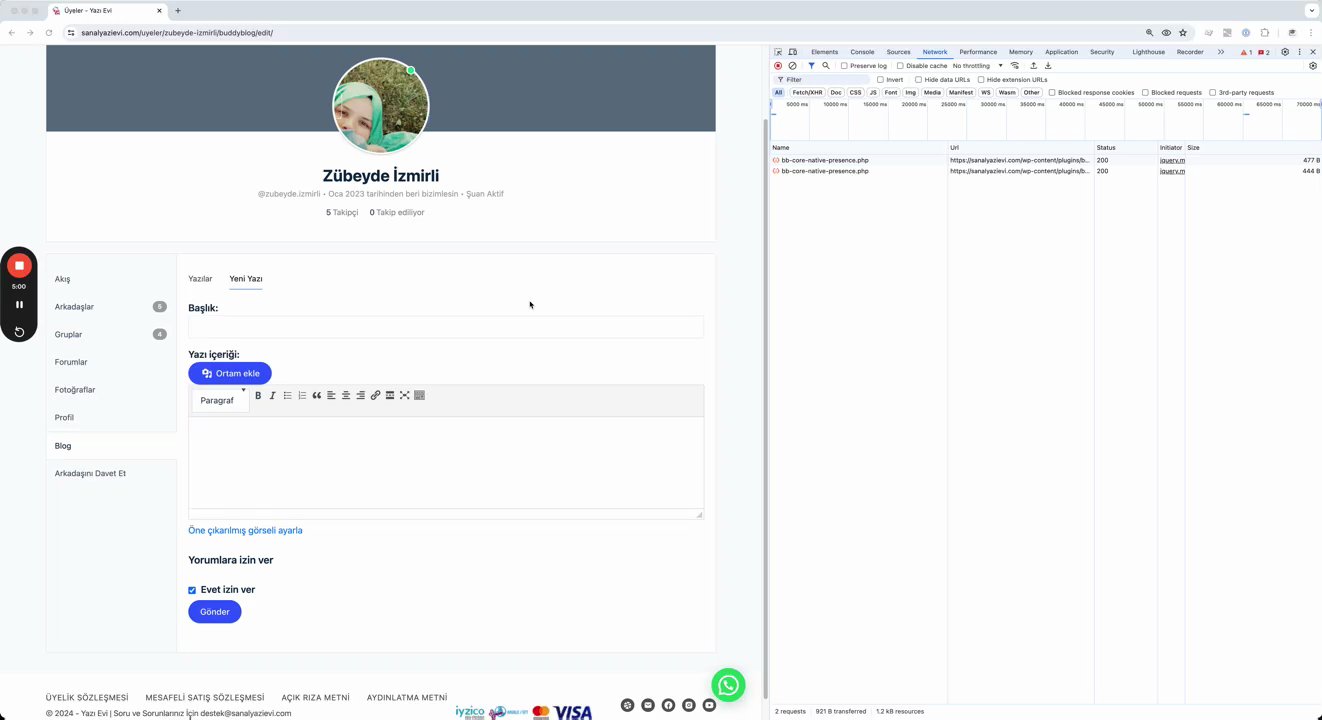Reload the browser page
Viewport: 1322px width, 720px height.
click(x=48, y=33)
